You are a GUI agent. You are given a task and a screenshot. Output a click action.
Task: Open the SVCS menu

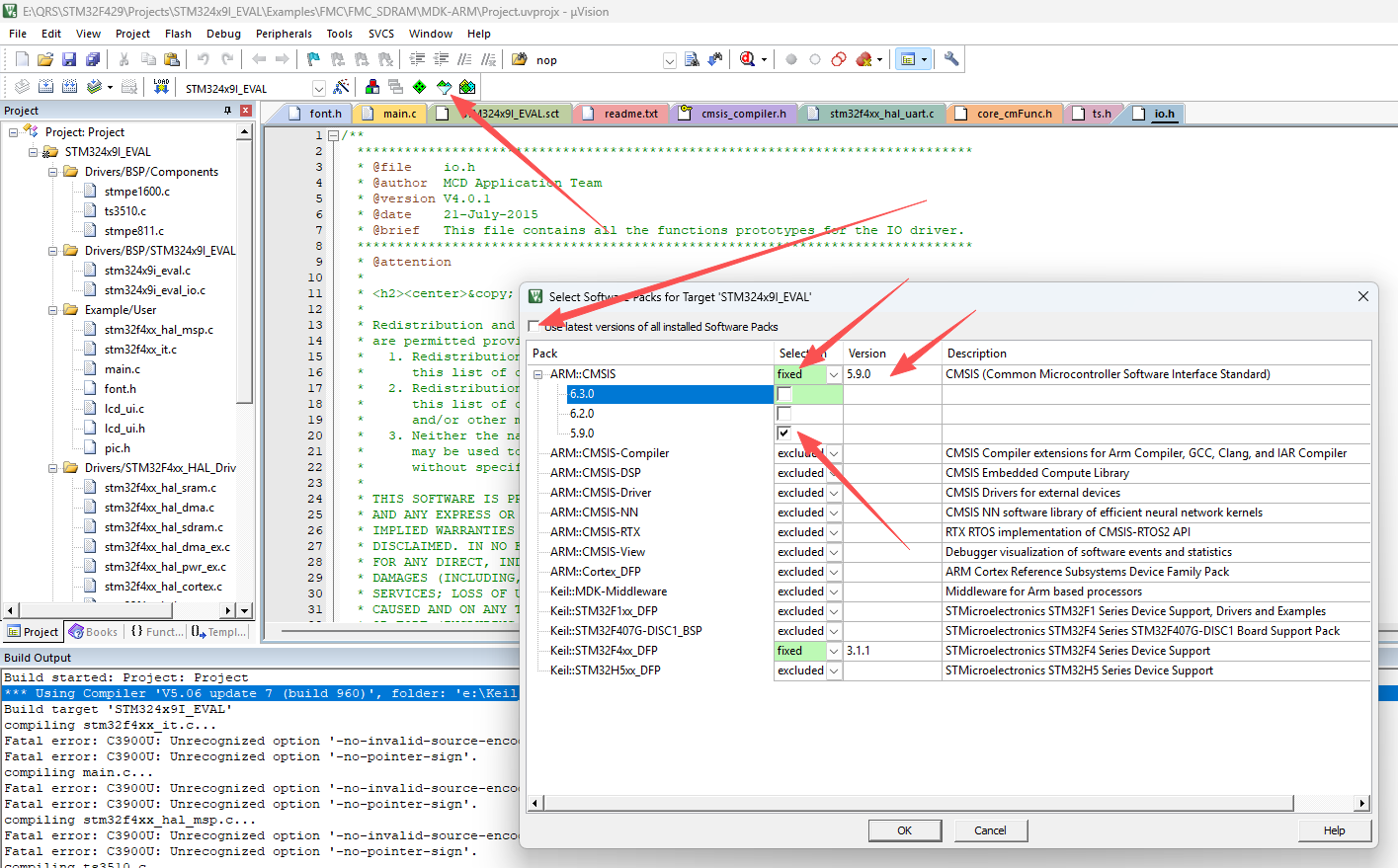(381, 34)
